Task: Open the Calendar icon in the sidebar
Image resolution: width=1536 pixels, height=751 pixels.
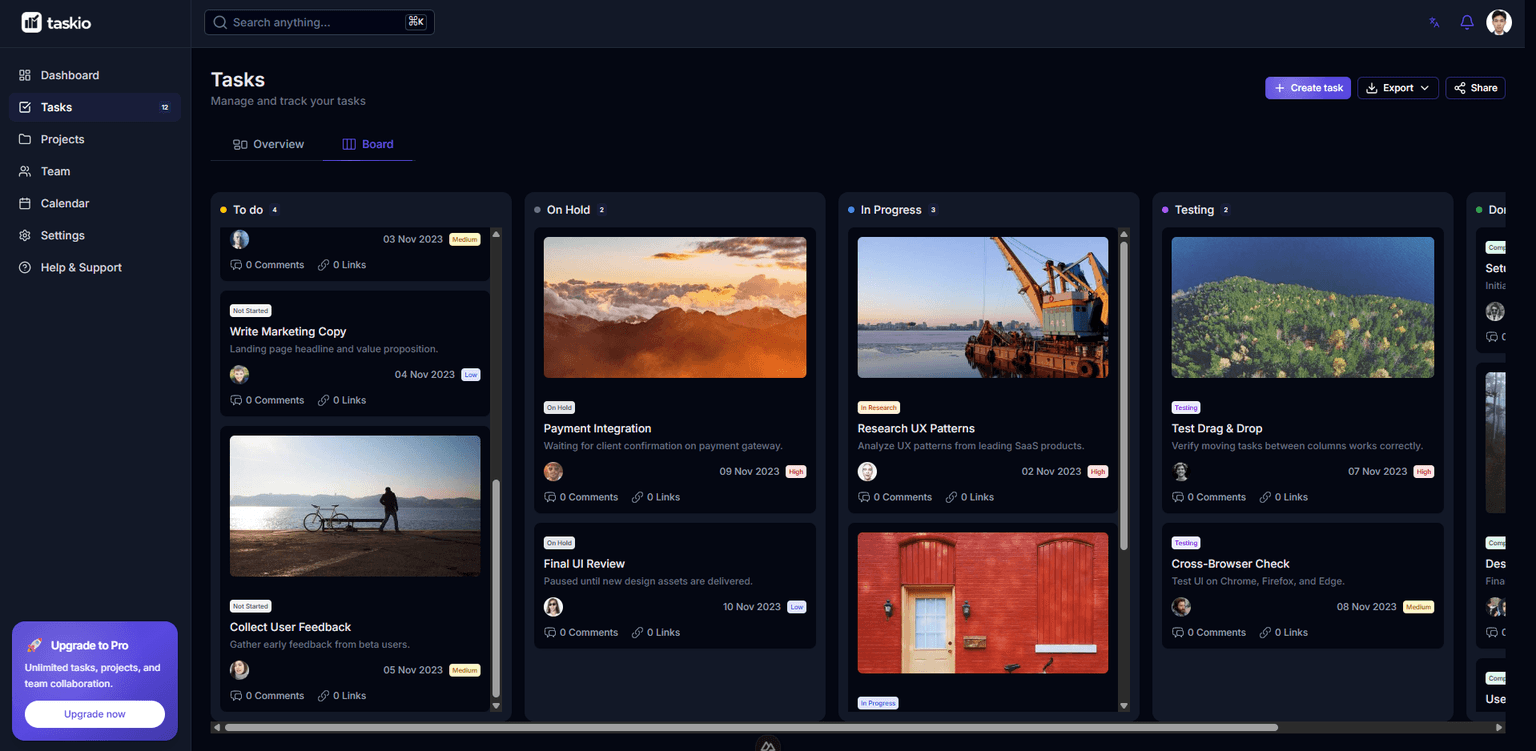Action: coord(23,203)
